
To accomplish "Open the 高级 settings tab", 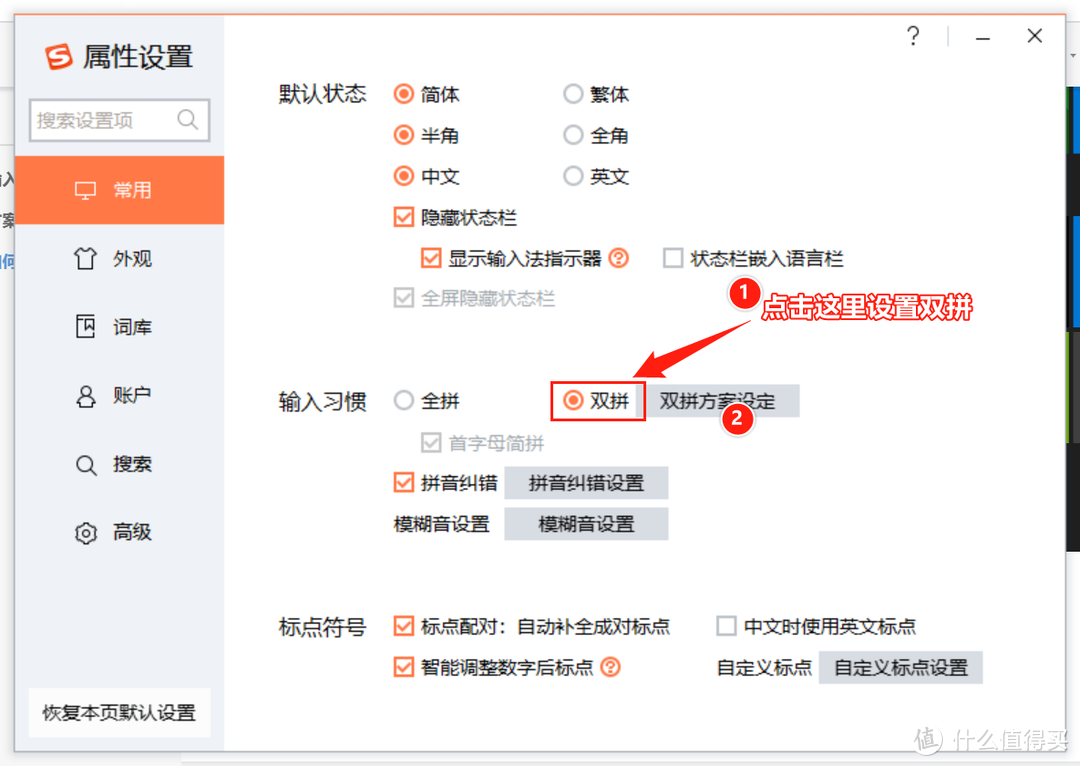I will coord(120,532).
